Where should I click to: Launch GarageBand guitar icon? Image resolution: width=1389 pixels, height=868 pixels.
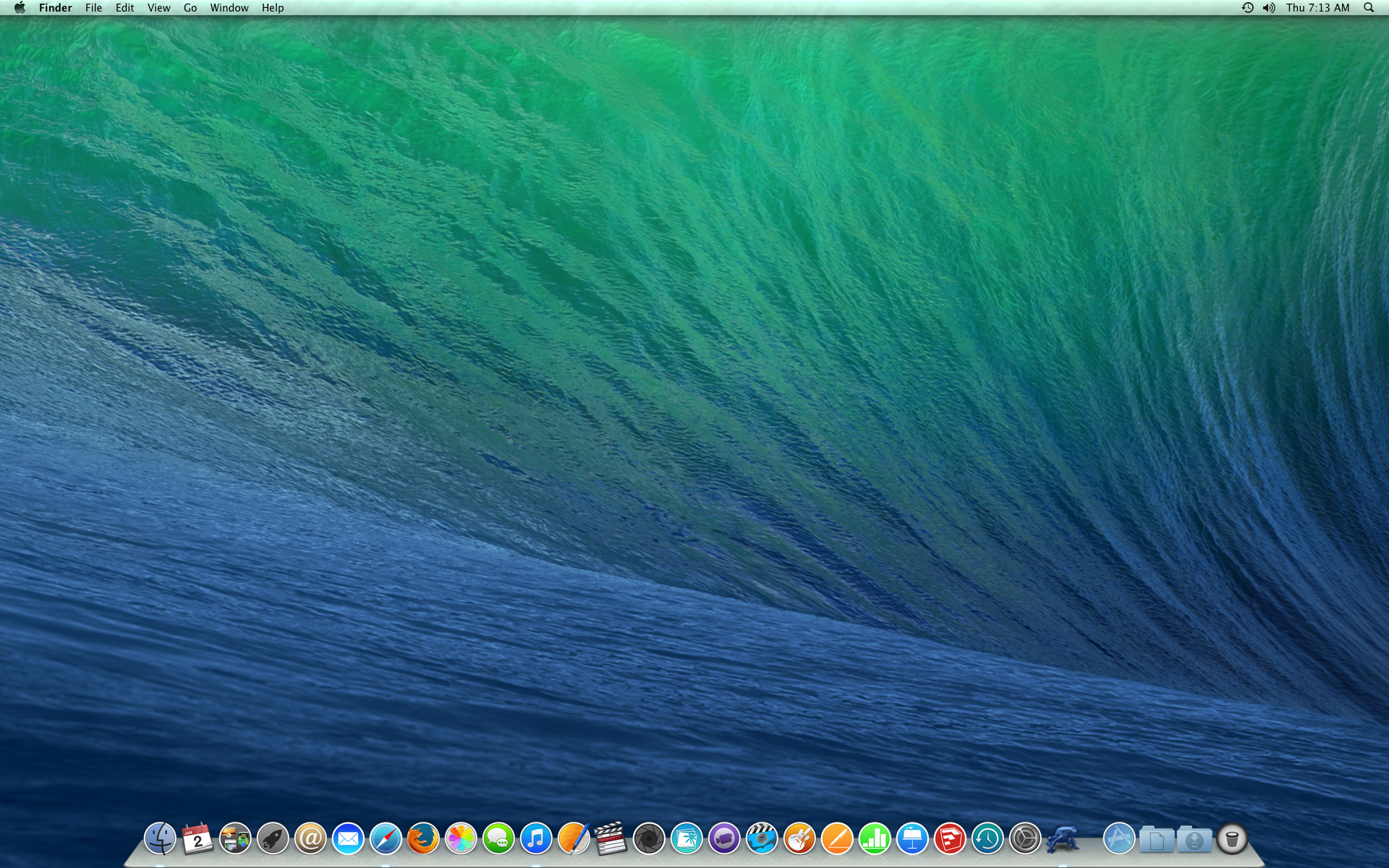tap(799, 839)
